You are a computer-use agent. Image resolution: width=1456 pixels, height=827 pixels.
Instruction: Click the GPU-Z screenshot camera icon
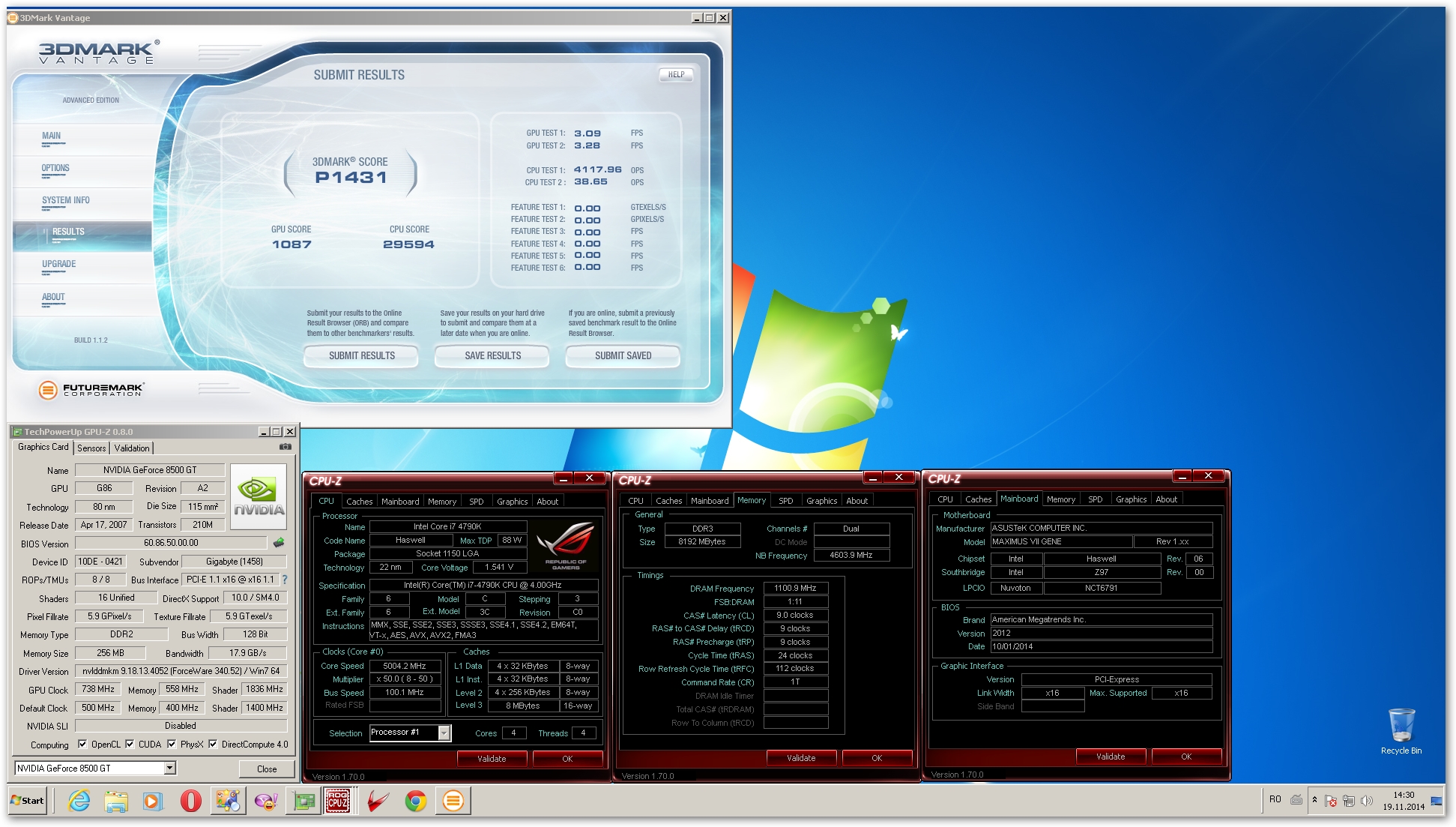click(x=286, y=447)
